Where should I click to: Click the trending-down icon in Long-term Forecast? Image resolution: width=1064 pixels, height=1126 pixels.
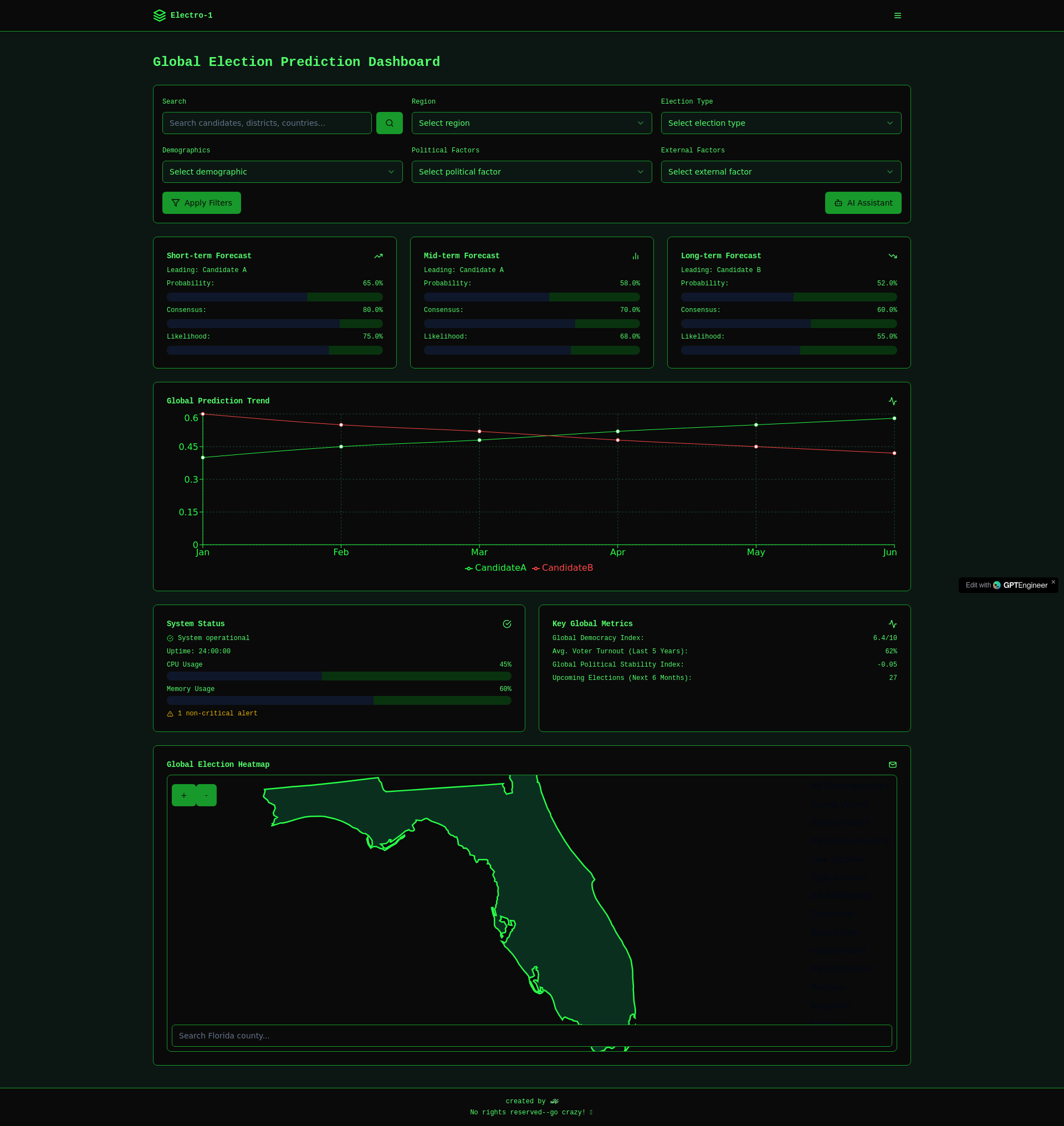point(893,257)
